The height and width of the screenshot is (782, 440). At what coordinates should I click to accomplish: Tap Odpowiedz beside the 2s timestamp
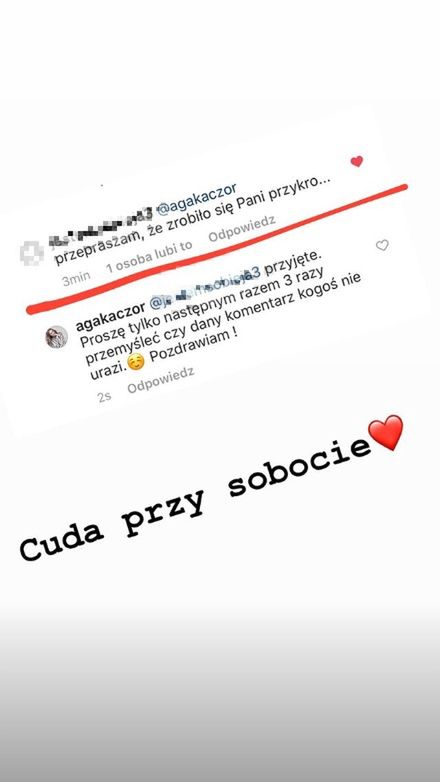pyautogui.click(x=161, y=380)
